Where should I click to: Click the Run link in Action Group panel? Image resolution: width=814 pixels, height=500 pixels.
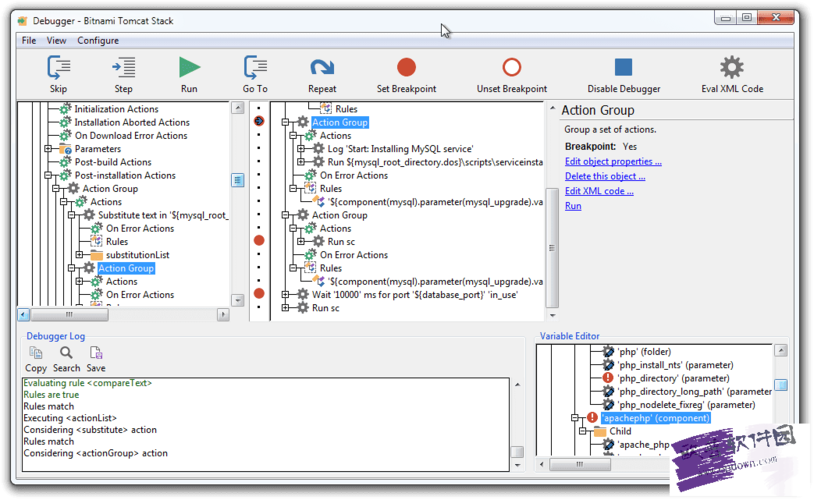tap(573, 206)
